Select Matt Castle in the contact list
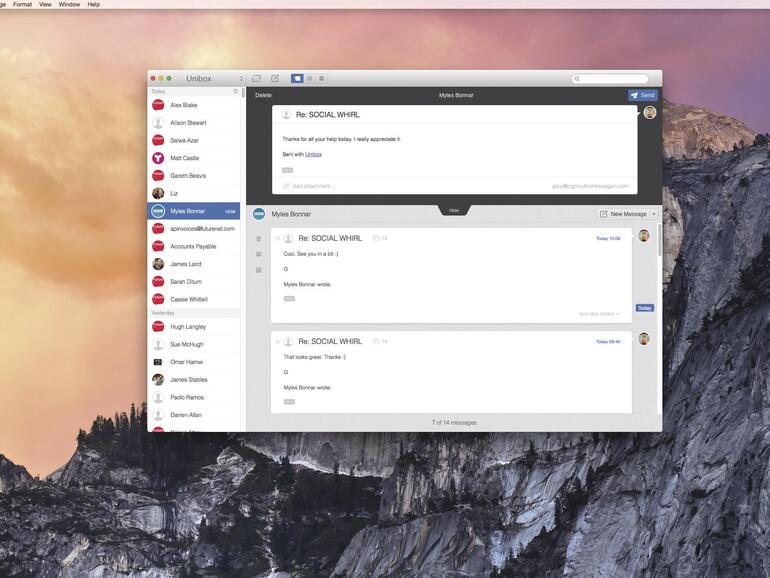This screenshot has width=770, height=578. coord(194,158)
